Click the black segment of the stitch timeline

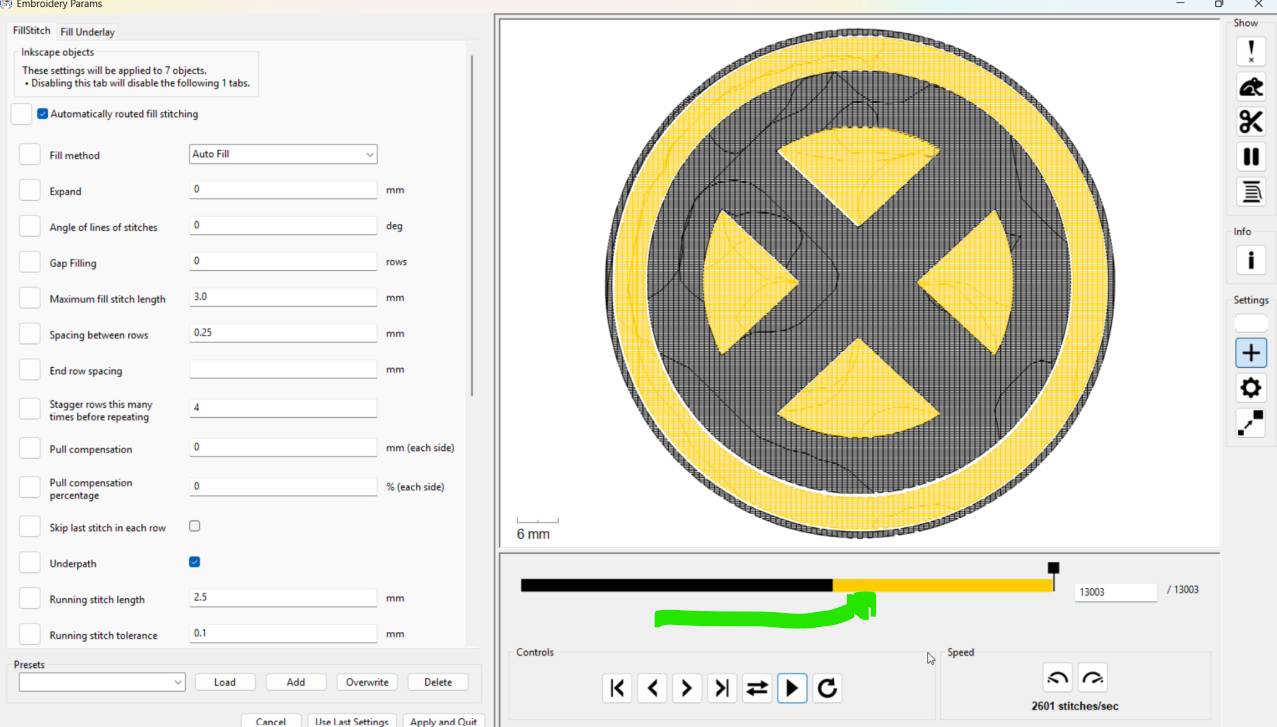pos(677,585)
